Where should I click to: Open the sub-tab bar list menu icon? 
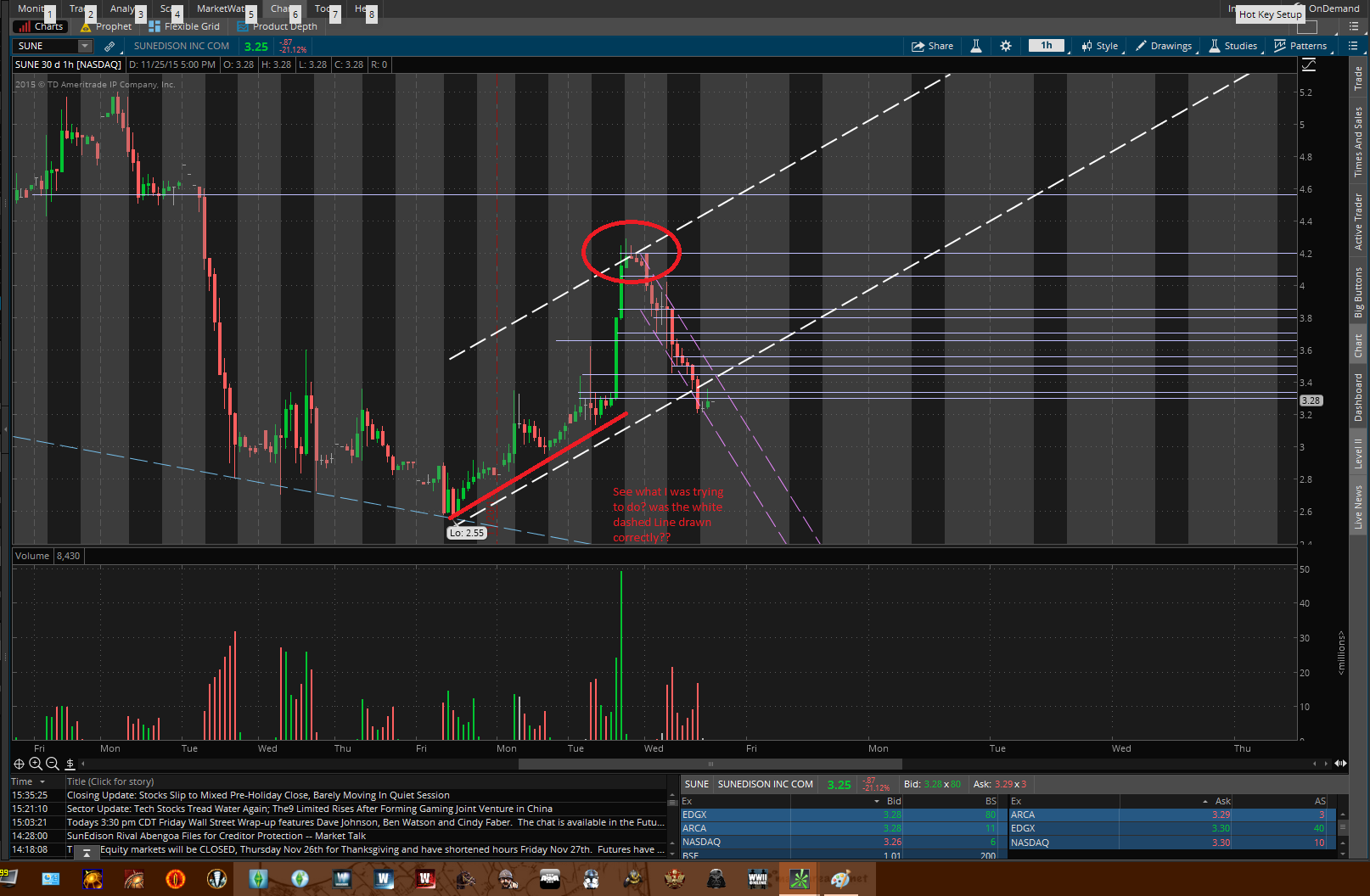coord(1355,26)
